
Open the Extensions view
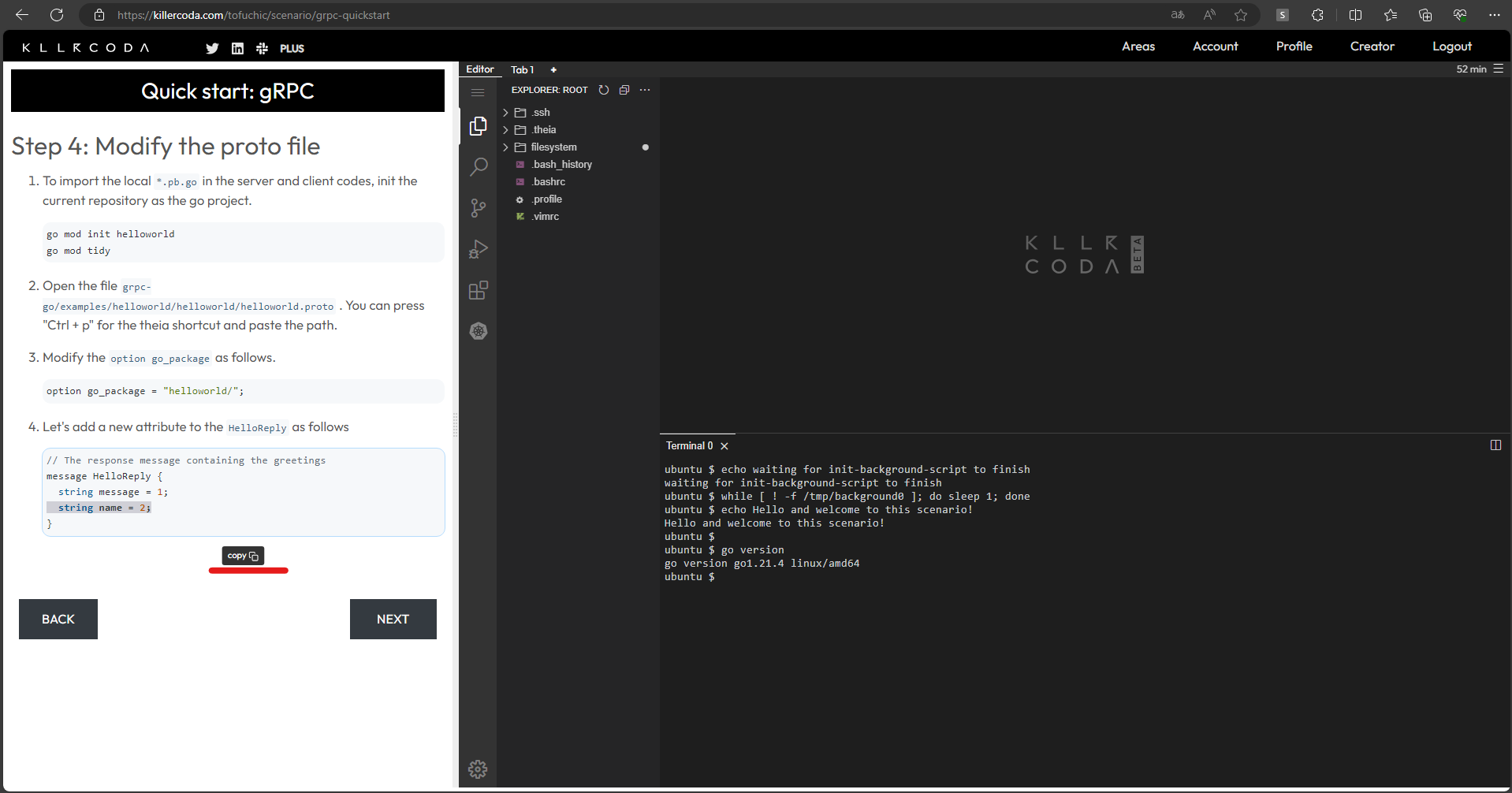click(x=478, y=290)
